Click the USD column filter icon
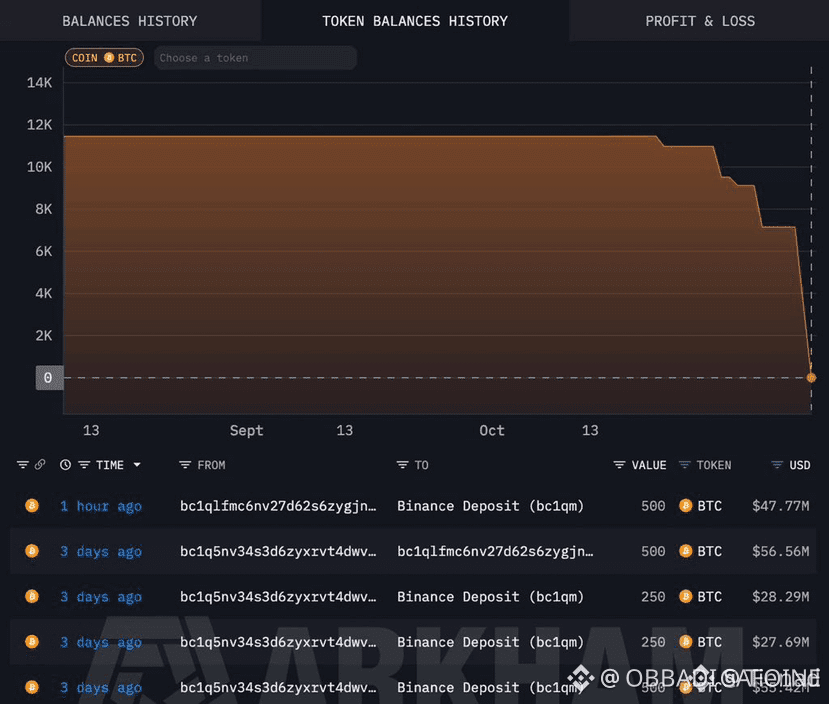 777,465
